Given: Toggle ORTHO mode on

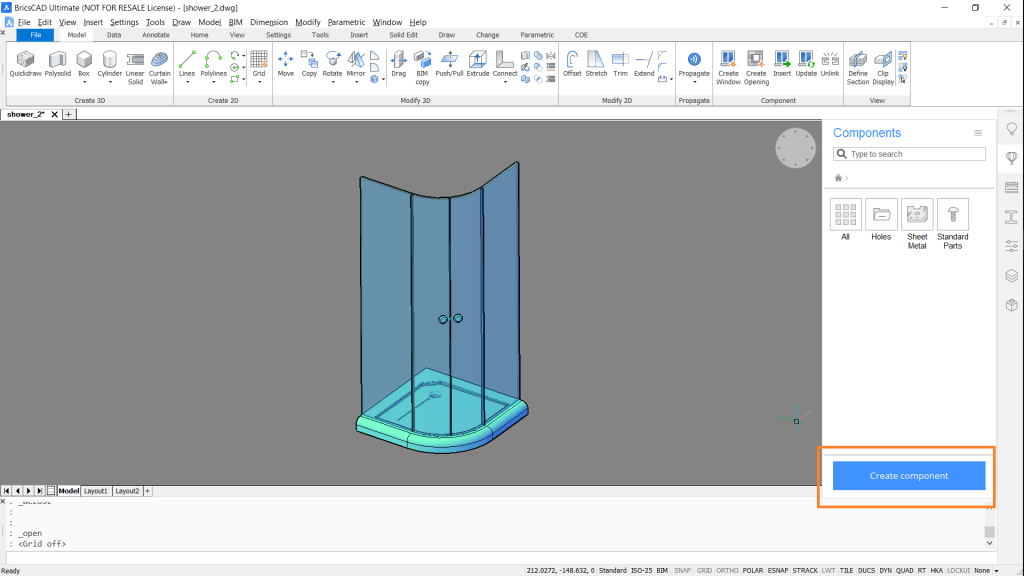Looking at the screenshot, I should click(727, 569).
